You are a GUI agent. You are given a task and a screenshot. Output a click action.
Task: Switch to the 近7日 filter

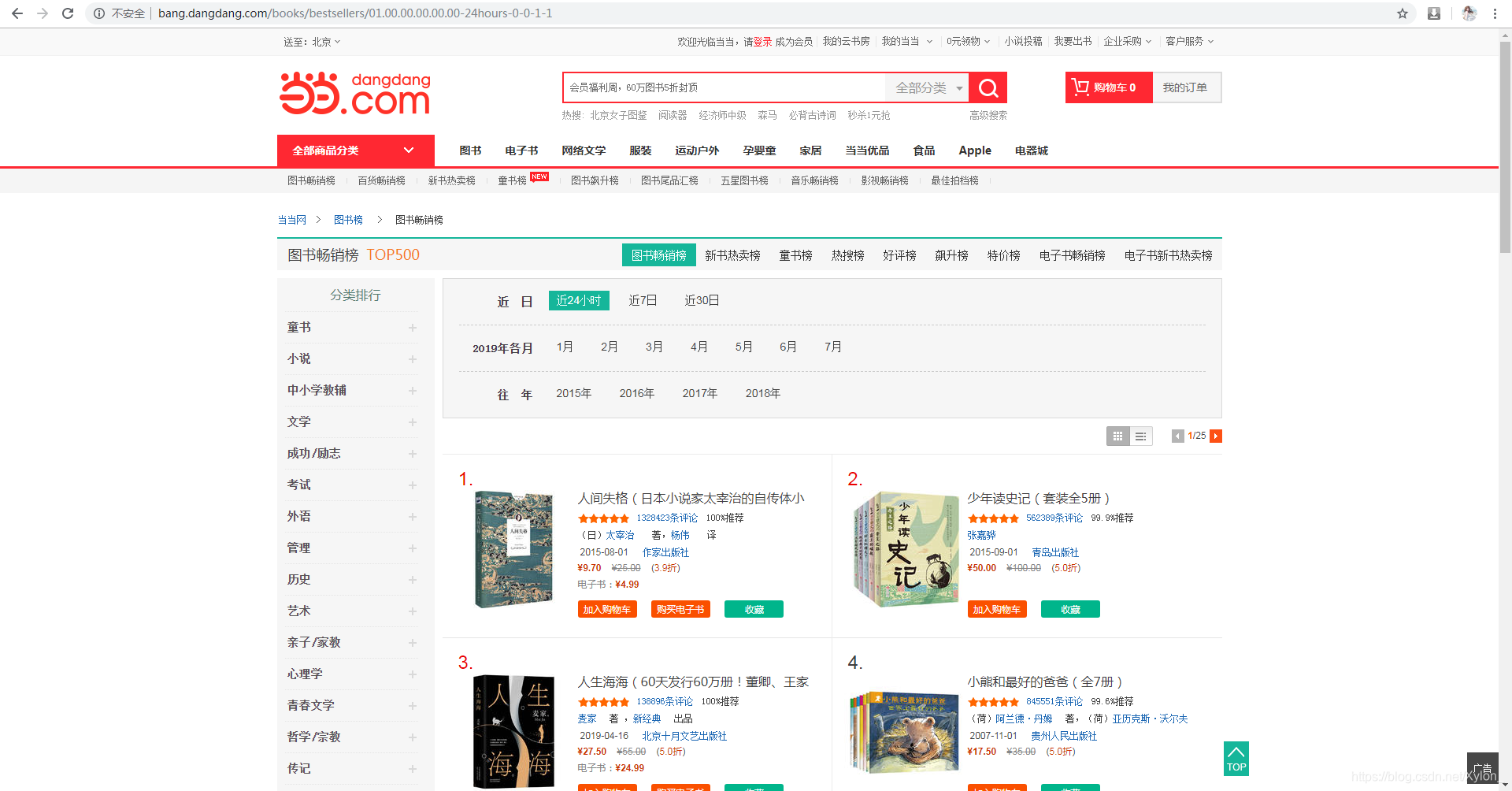click(642, 300)
